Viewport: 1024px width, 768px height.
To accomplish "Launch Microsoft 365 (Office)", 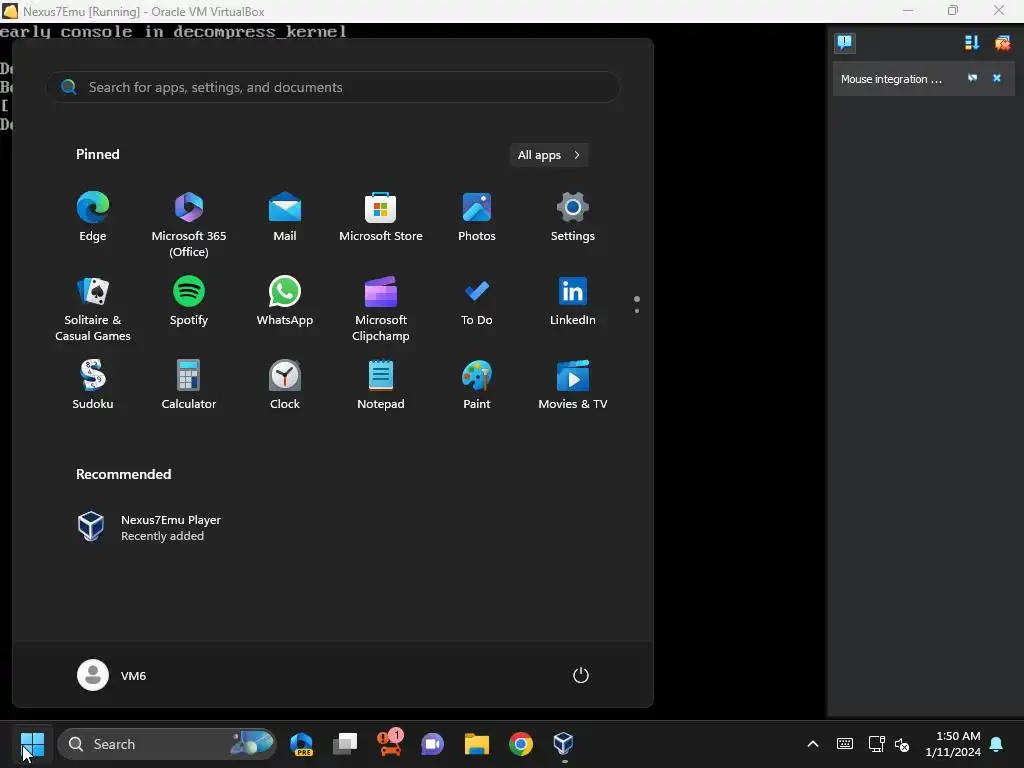I will point(189,225).
